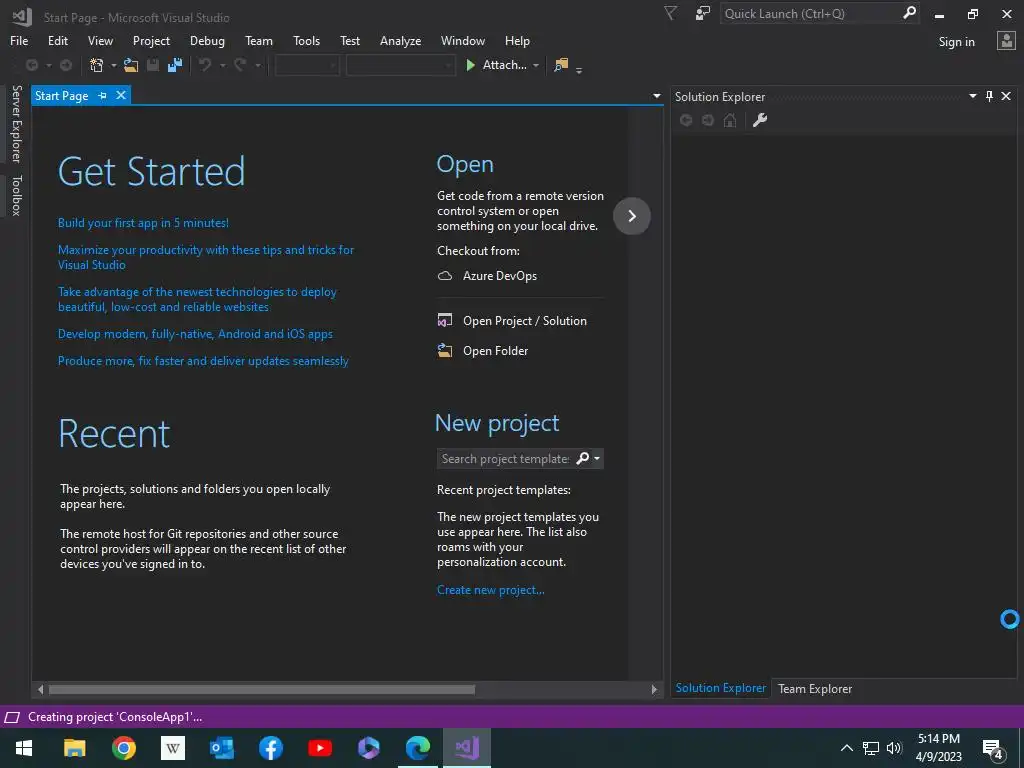
Task: Click the Solution Explorer Forward icon
Action: click(708, 120)
